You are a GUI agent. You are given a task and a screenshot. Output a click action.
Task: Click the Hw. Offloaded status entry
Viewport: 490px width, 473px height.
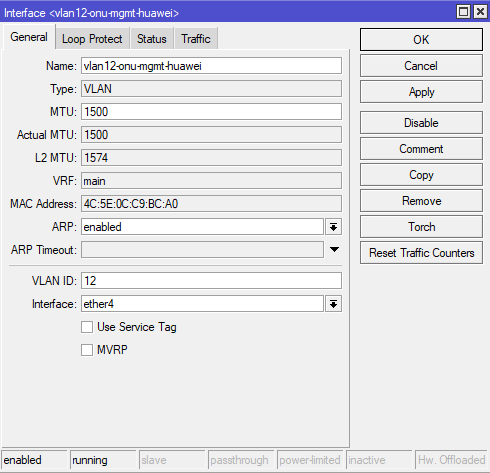451,460
